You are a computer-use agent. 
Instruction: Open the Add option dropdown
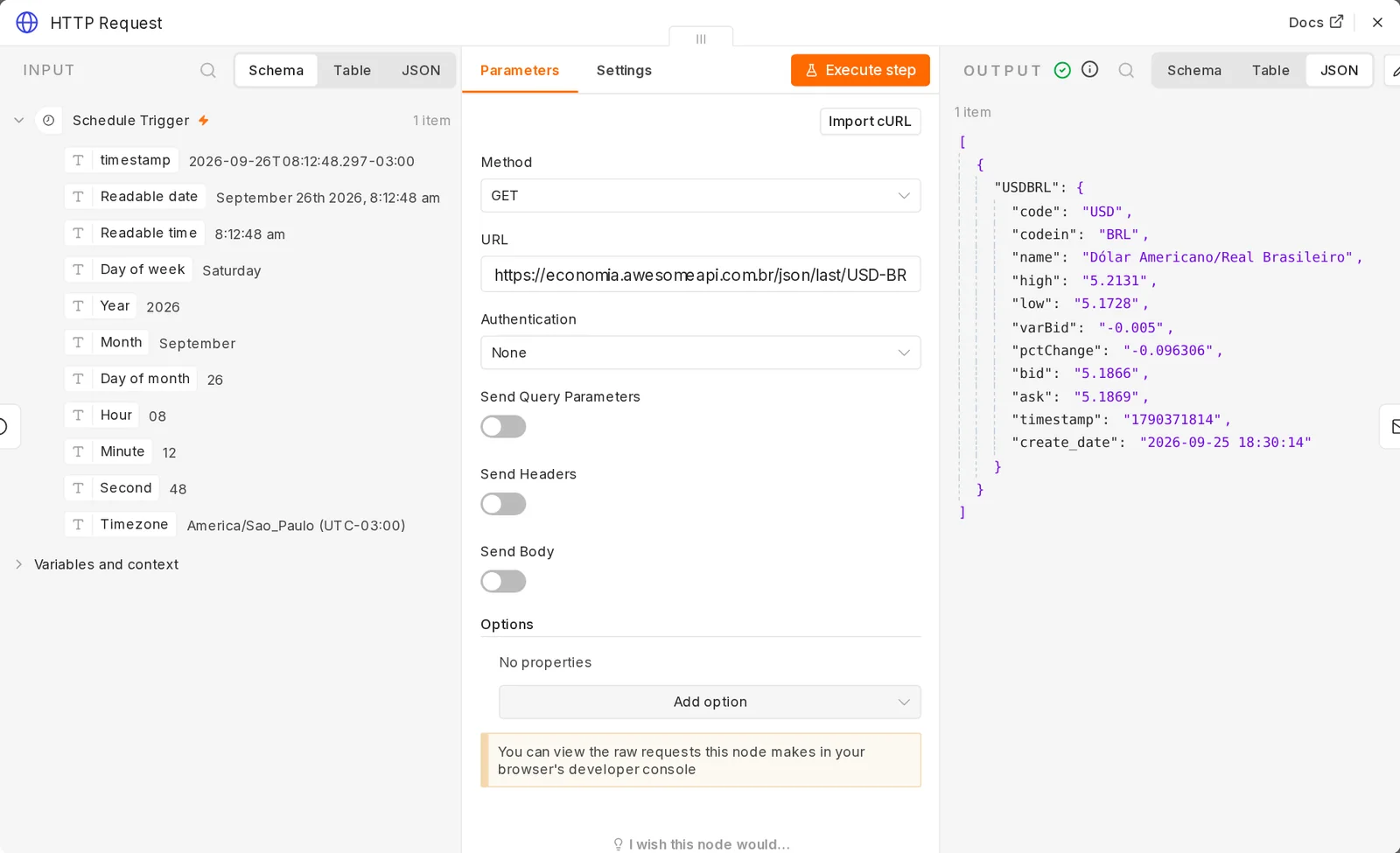(710, 702)
